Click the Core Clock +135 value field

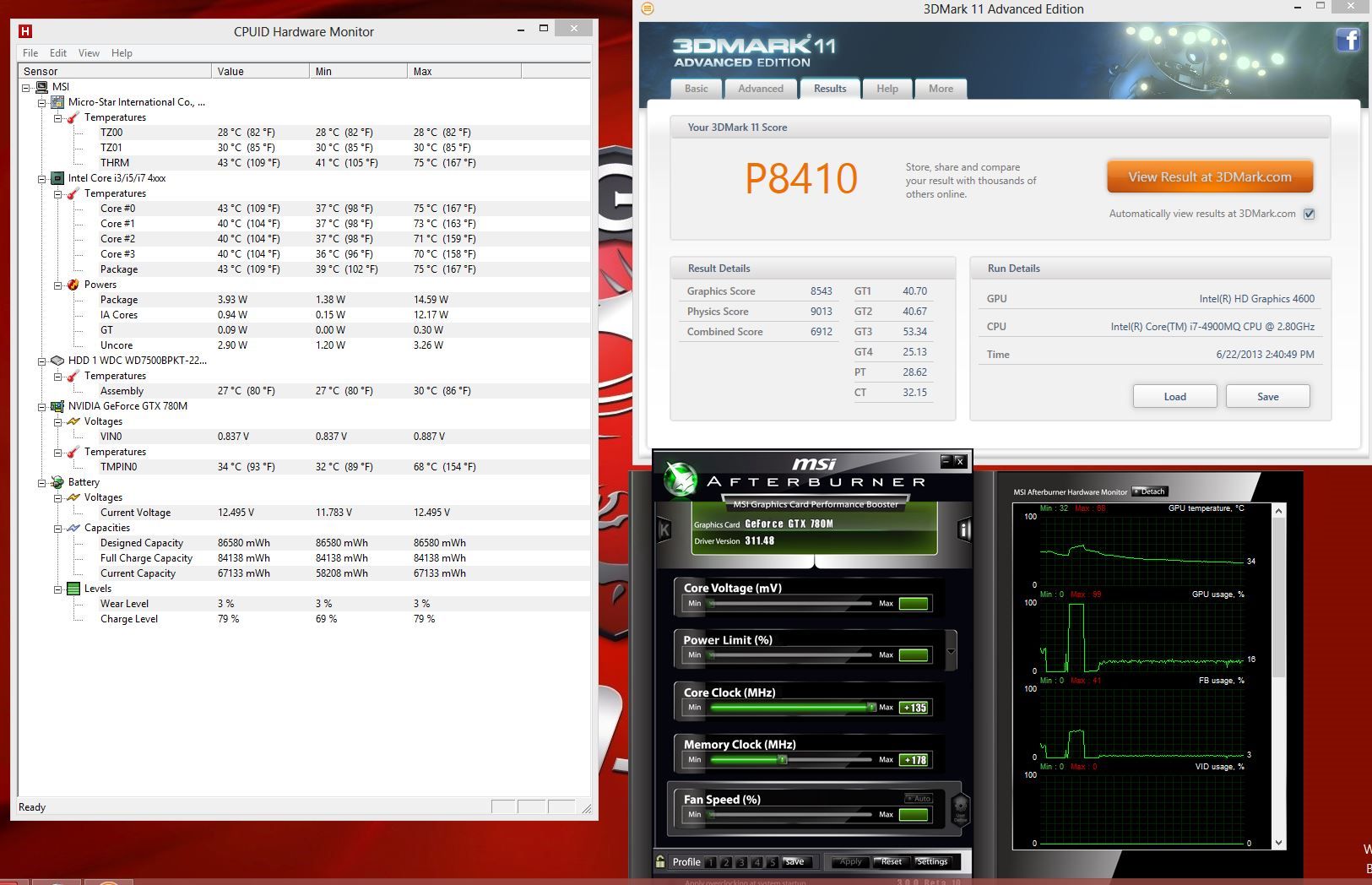914,708
